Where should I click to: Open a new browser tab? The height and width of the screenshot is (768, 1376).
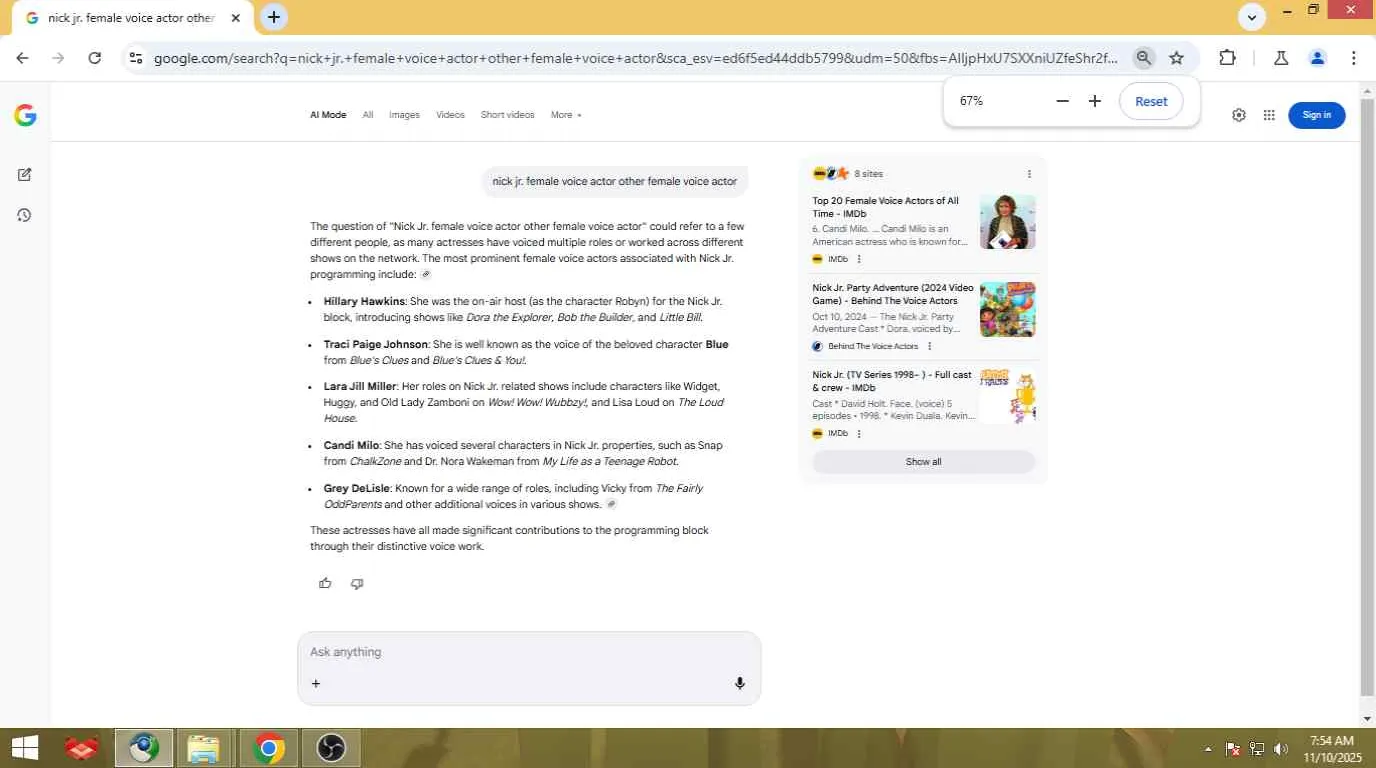point(274,17)
